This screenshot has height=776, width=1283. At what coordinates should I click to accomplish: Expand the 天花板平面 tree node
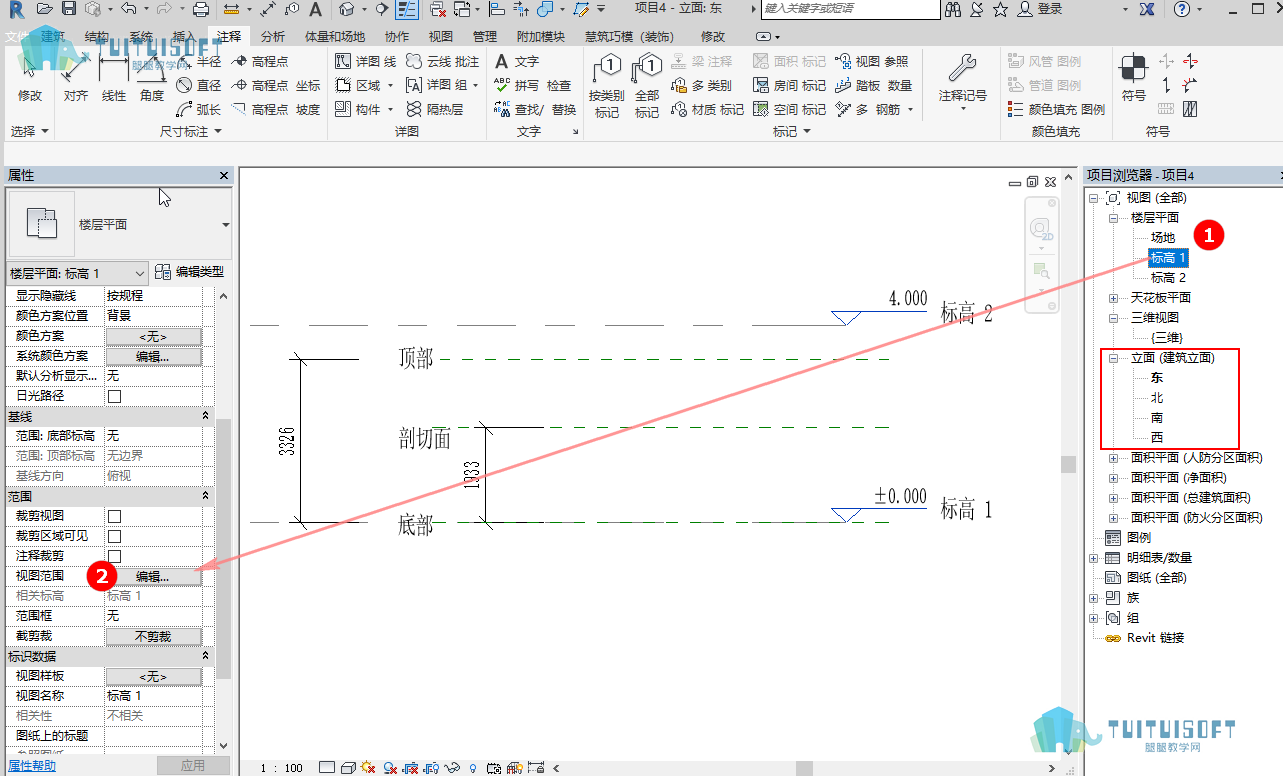pyautogui.click(x=1114, y=298)
